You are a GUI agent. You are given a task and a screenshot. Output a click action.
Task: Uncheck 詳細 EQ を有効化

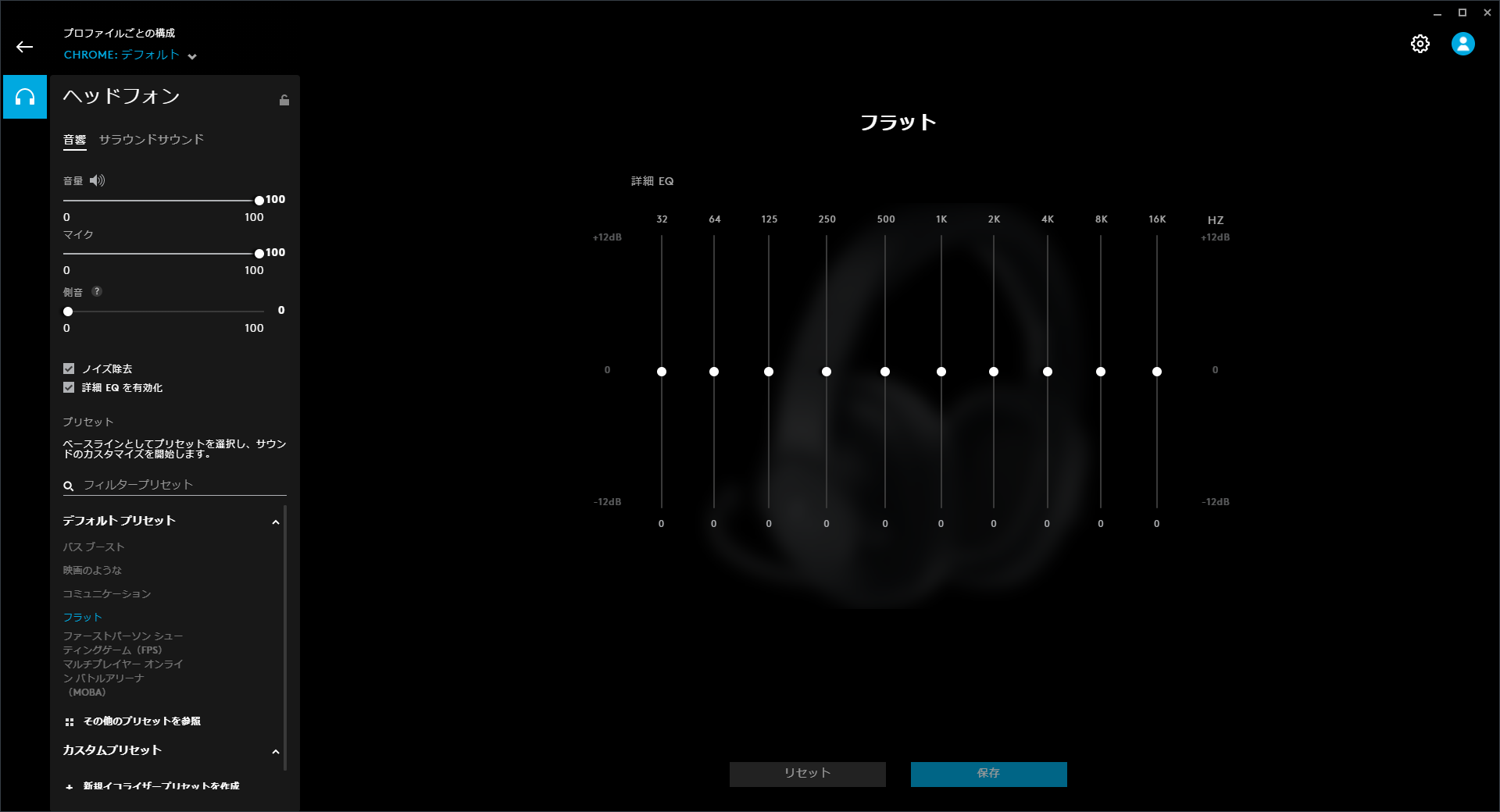(x=67, y=387)
